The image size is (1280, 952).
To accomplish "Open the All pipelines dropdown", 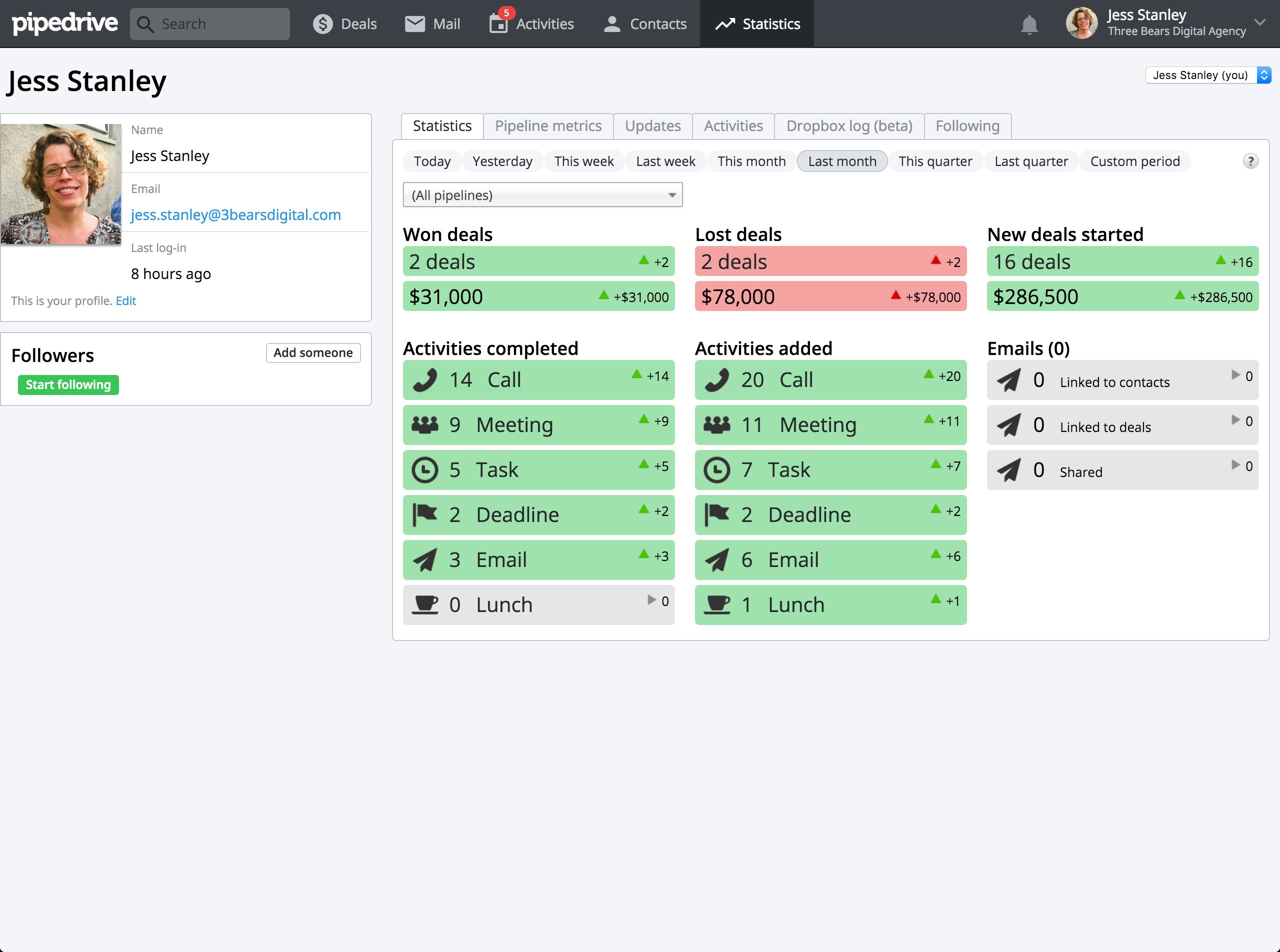I will 542,195.
